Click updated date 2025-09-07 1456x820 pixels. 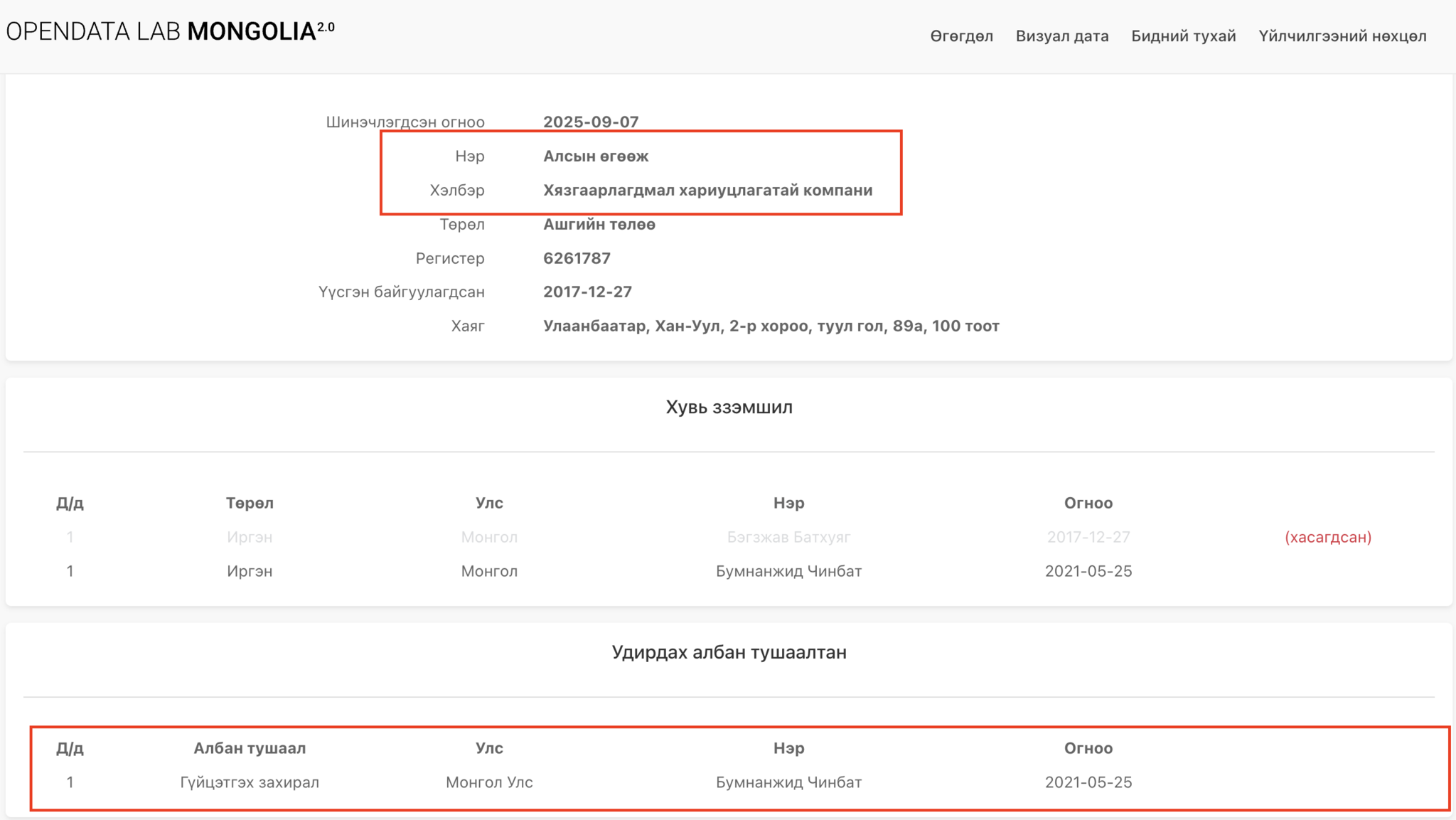(x=591, y=122)
